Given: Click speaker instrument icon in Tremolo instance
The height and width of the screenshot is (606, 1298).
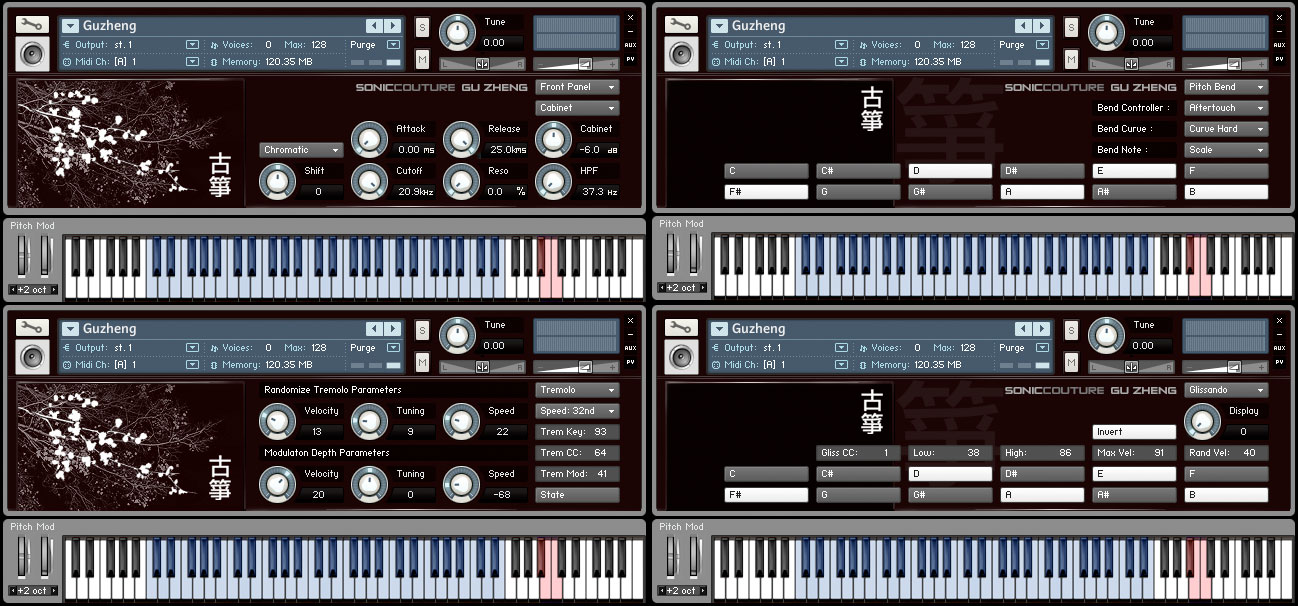Looking at the screenshot, I should 32,356.
